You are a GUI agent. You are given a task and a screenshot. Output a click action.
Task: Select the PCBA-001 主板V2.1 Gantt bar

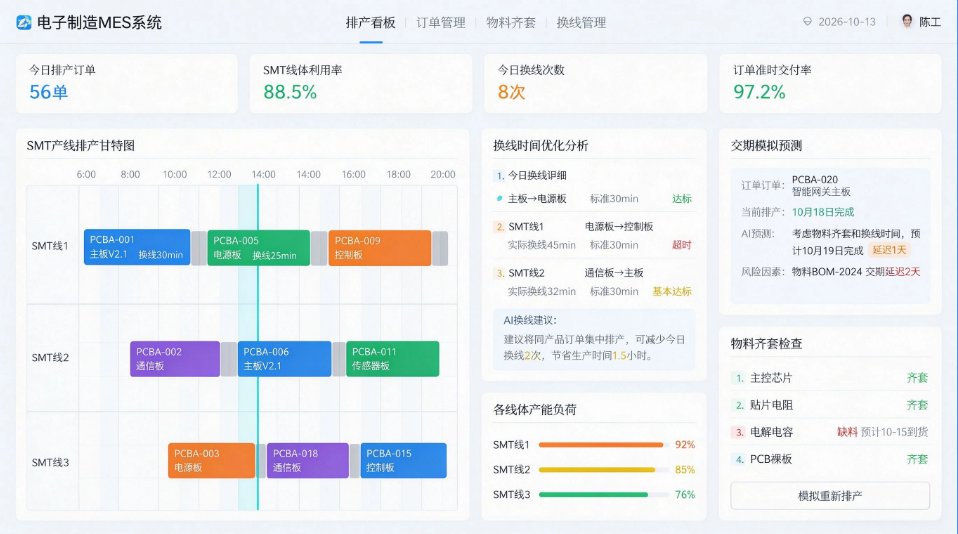pyautogui.click(x=137, y=247)
